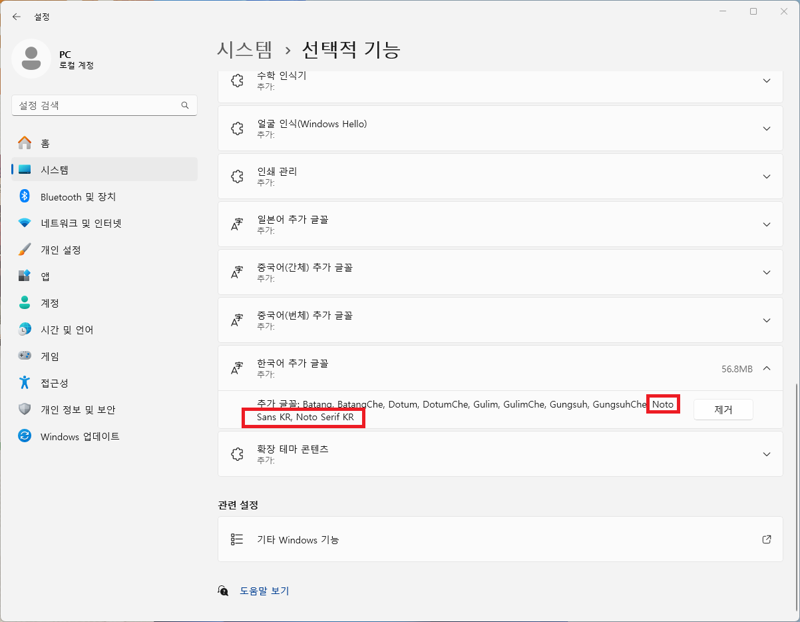Click the puzzle icon beside 얼굴 인식(Windows Hello)
This screenshot has width=800, height=622.
click(x=237, y=129)
